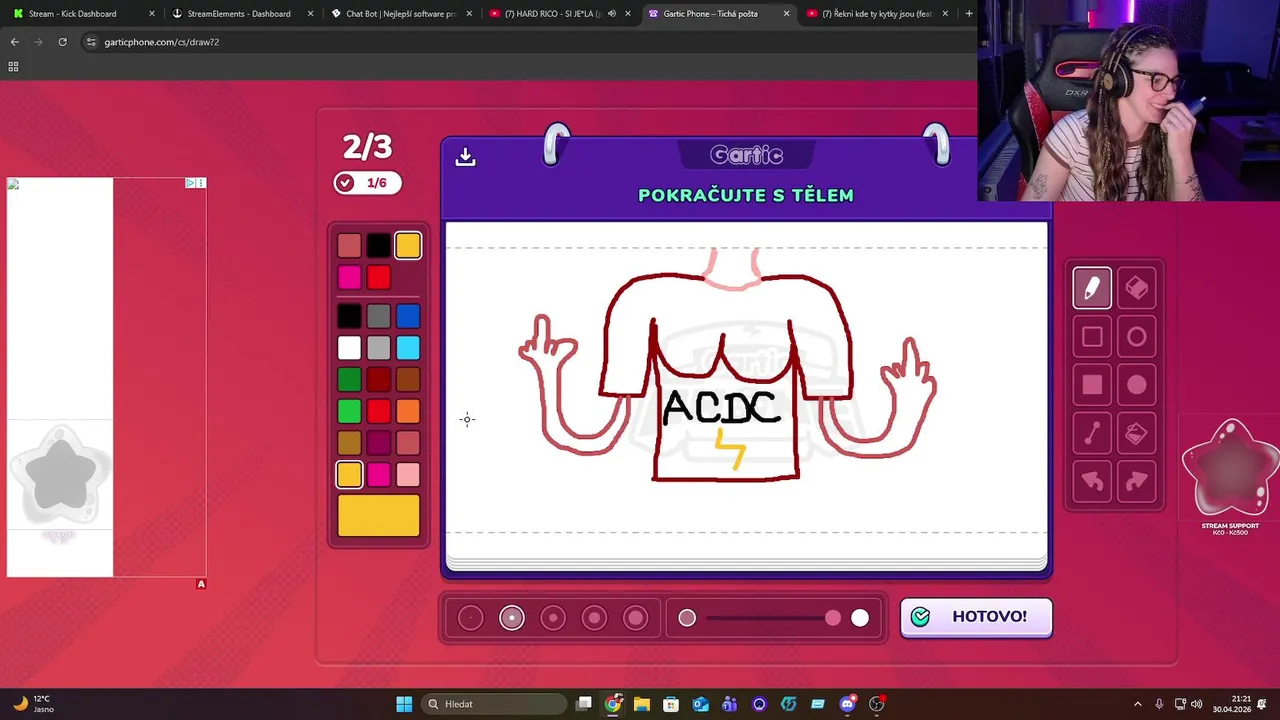Open Task View on the taskbar
This screenshot has height=720, width=1280.
[x=584, y=704]
